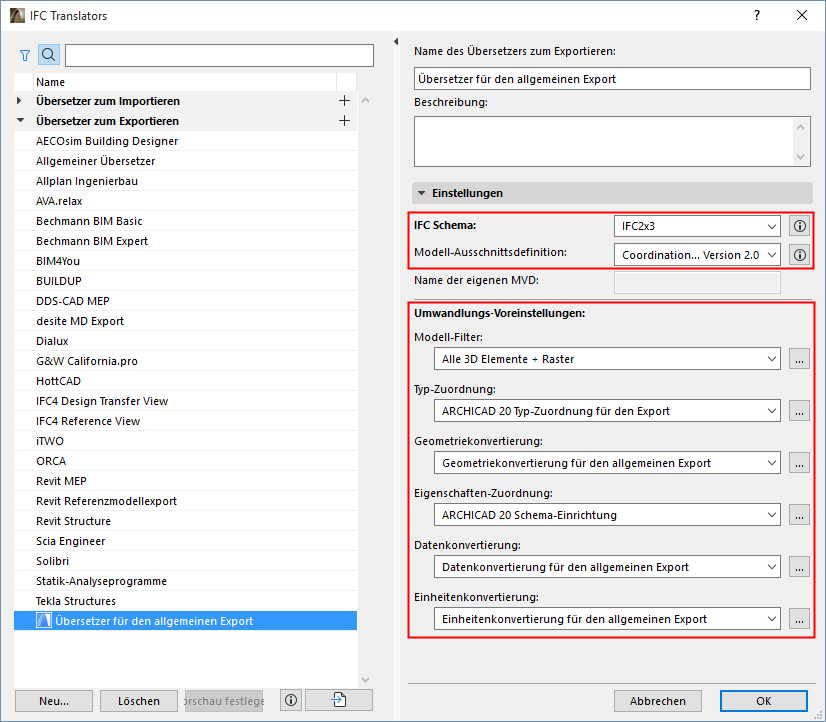Select Tekla Structures translator
Viewport: 826px width, 722px height.
[185, 601]
